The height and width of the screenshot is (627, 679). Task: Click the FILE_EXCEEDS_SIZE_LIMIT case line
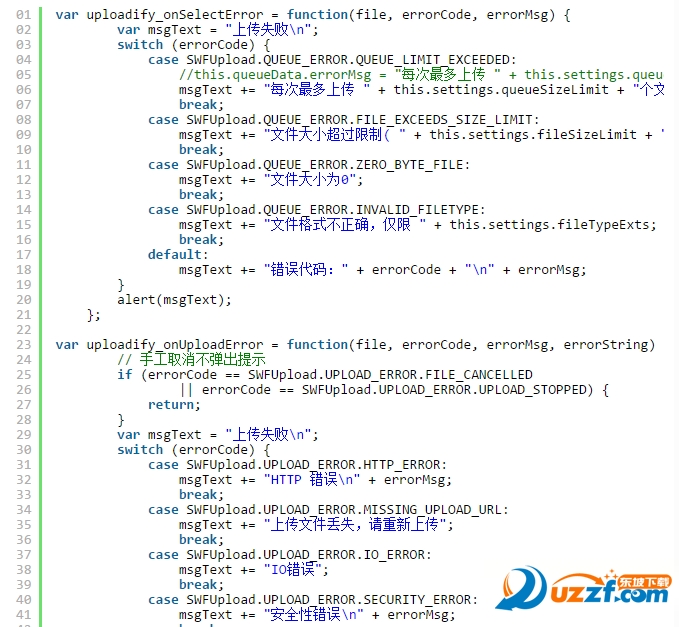(344, 120)
